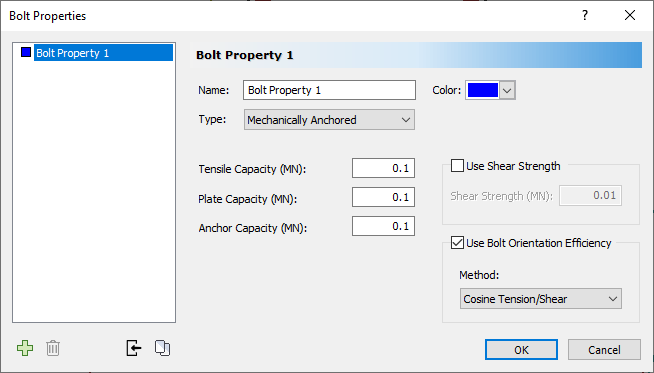Select Bolt Property 1 in the list
654x373 pixels.
pos(103,53)
